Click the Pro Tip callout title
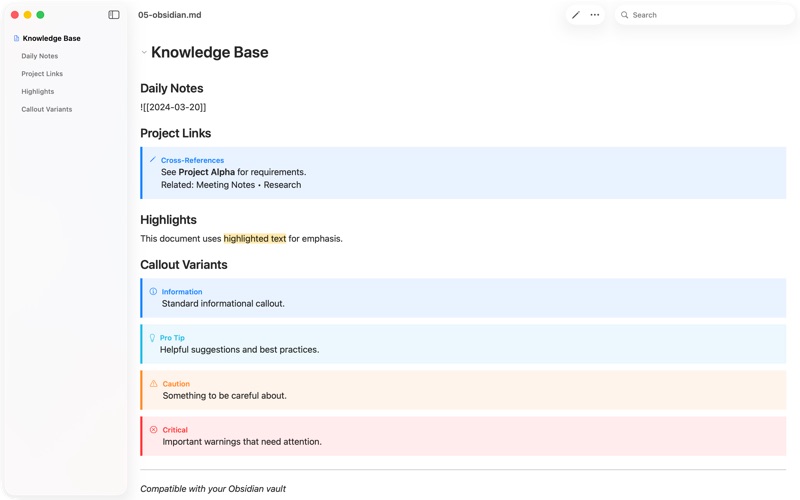Viewport: 800px width, 500px height. click(172, 338)
